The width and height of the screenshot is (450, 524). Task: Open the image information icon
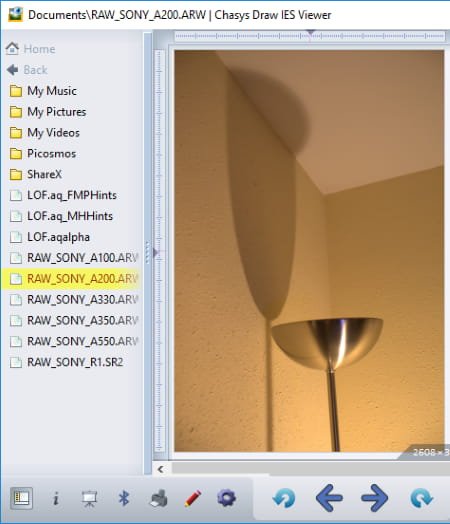pyautogui.click(x=56, y=499)
